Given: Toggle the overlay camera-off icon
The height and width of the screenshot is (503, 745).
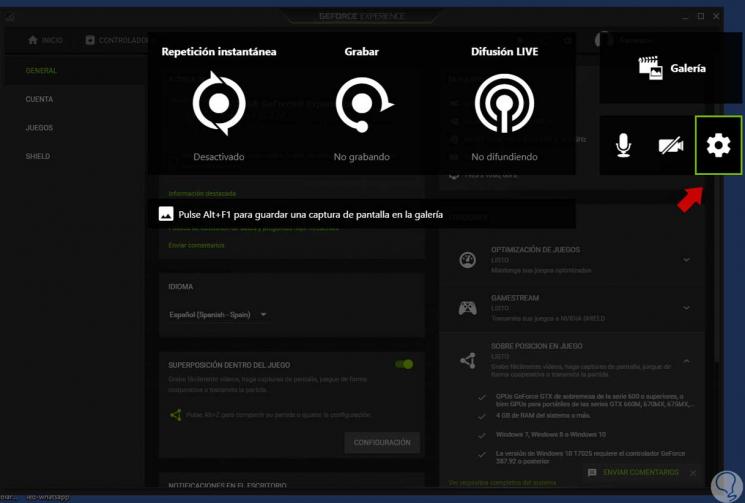Looking at the screenshot, I should tap(670, 145).
